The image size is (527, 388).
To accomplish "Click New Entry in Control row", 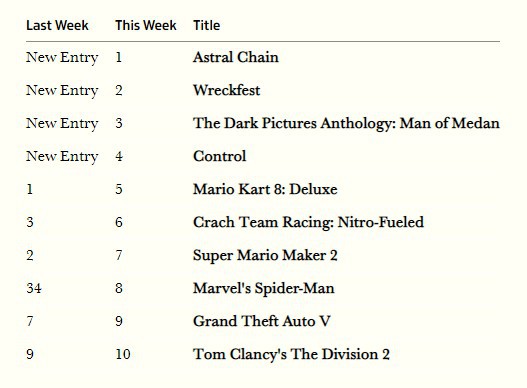I will pyautogui.click(x=62, y=157).
